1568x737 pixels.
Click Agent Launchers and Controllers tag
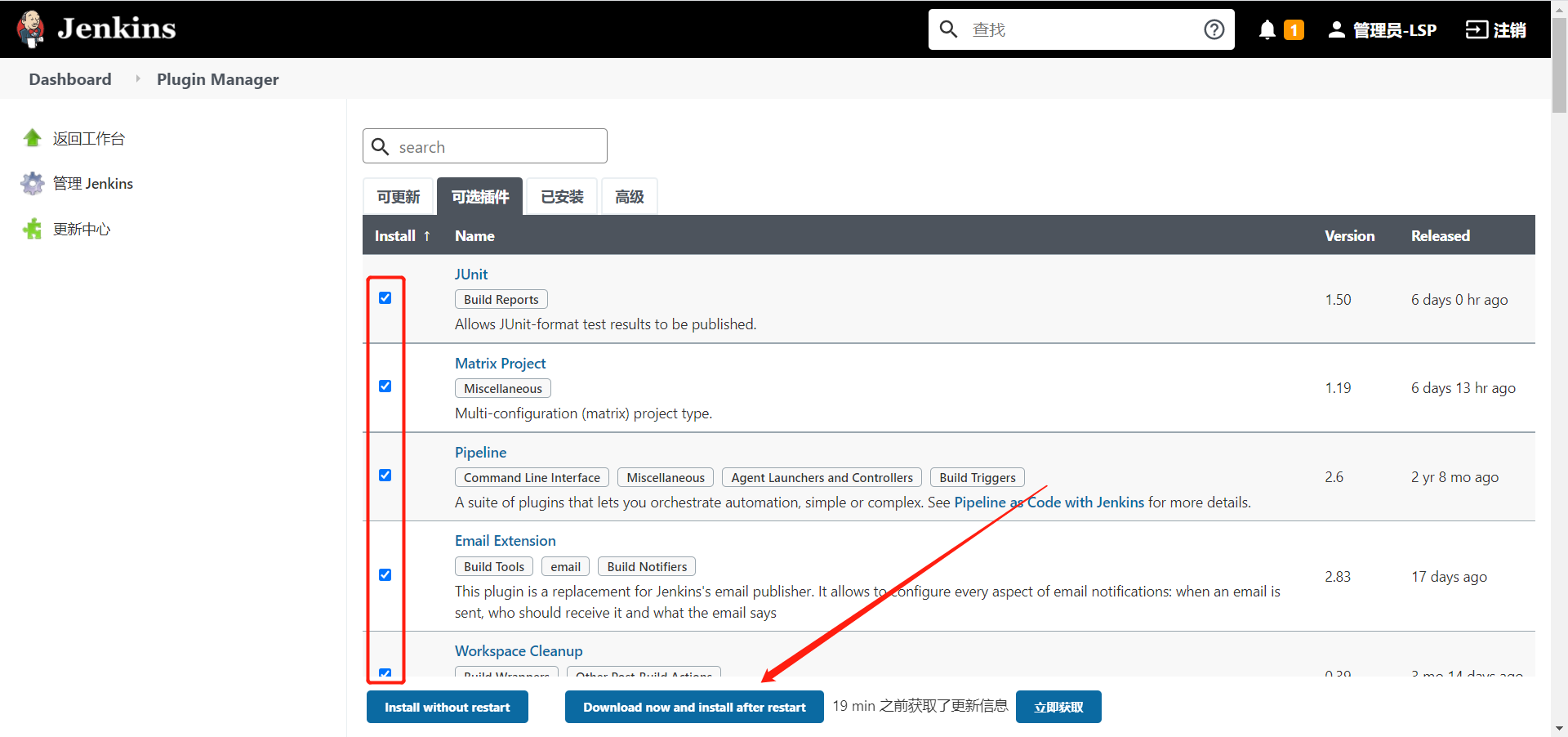[x=822, y=478]
